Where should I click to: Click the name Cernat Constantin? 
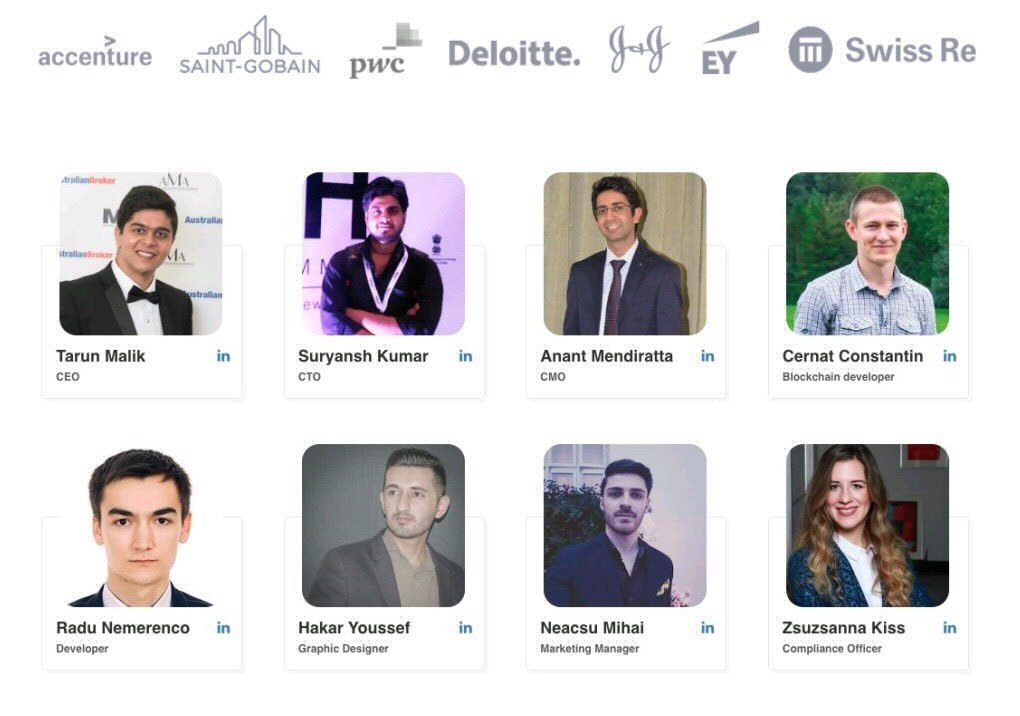pyautogui.click(x=852, y=356)
